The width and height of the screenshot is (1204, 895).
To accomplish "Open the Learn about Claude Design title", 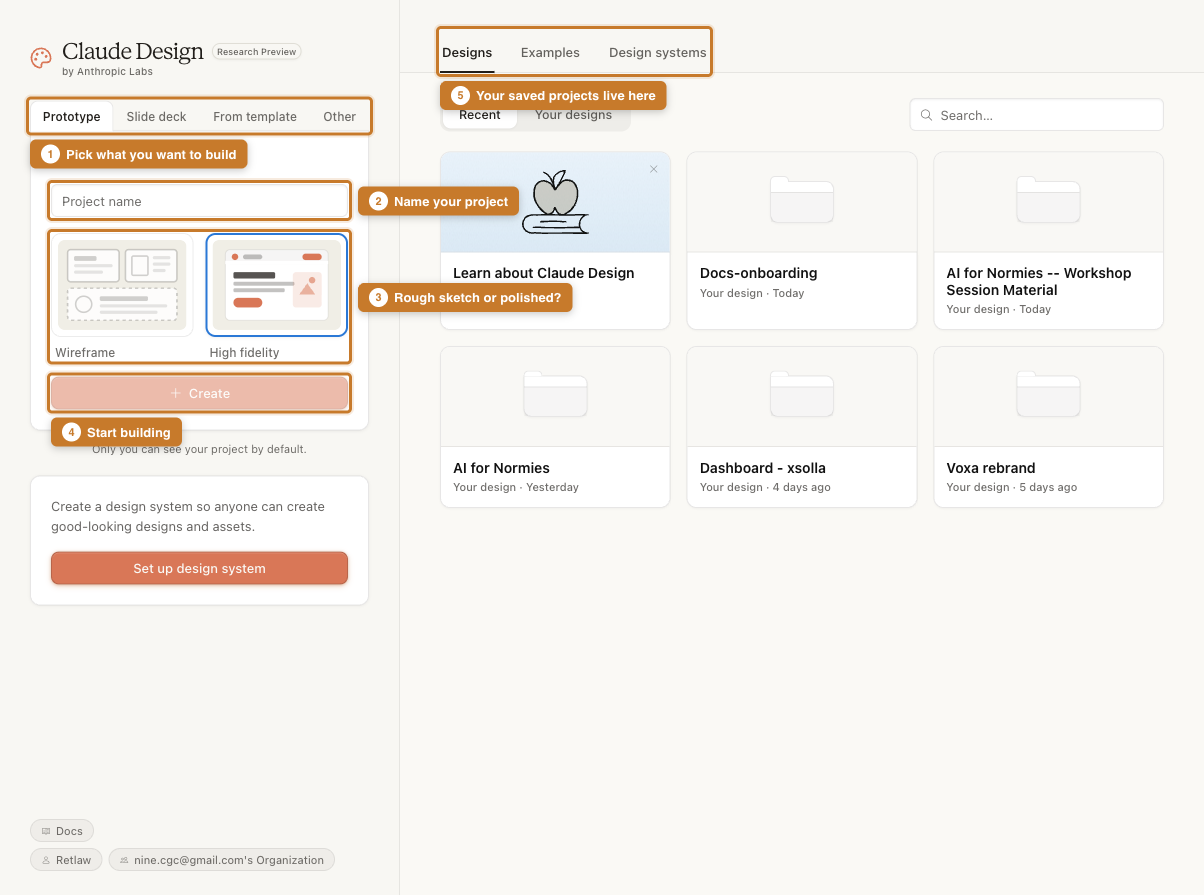I will 544,273.
